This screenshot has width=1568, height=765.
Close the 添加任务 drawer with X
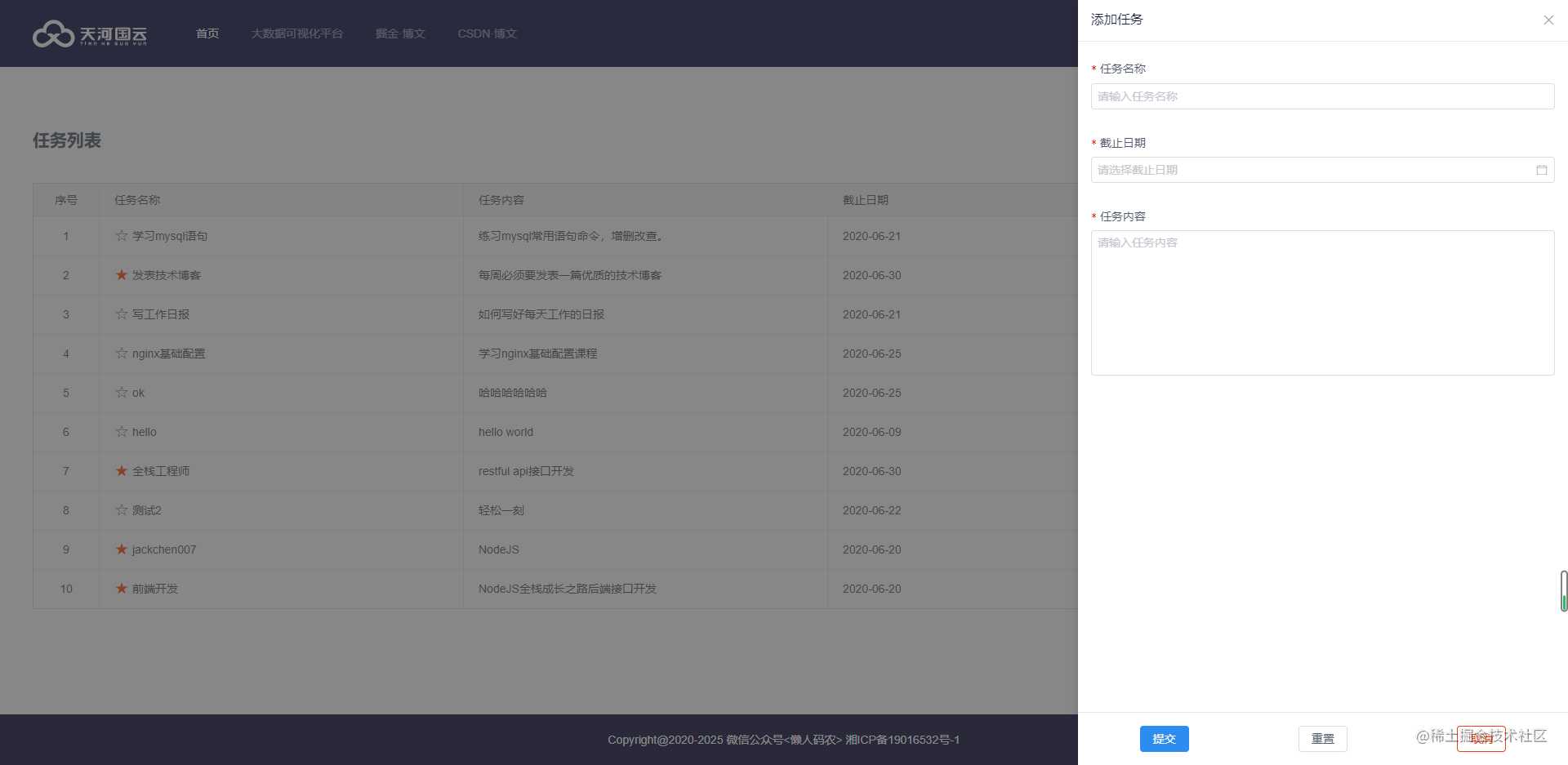[x=1548, y=20]
